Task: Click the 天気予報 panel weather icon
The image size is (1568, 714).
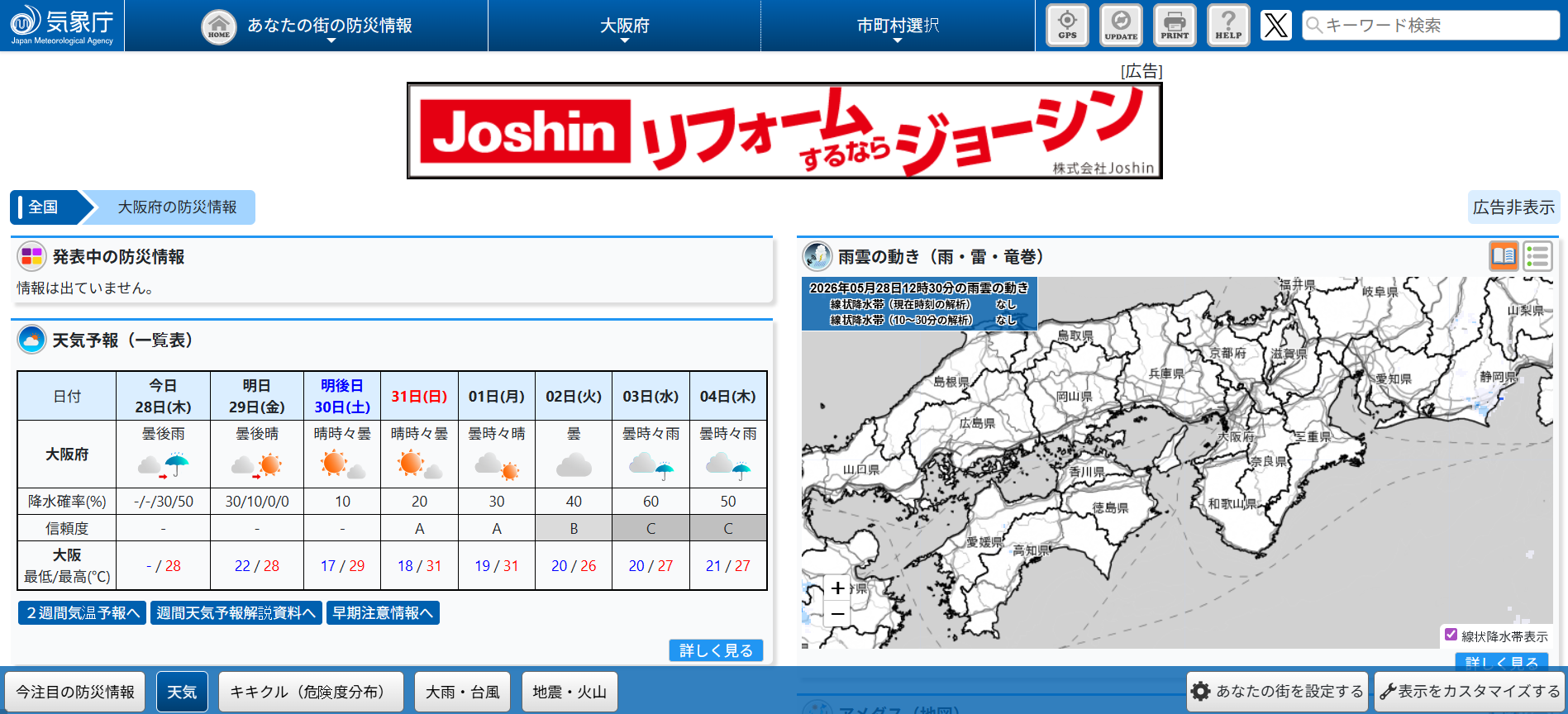Action: pos(31,340)
